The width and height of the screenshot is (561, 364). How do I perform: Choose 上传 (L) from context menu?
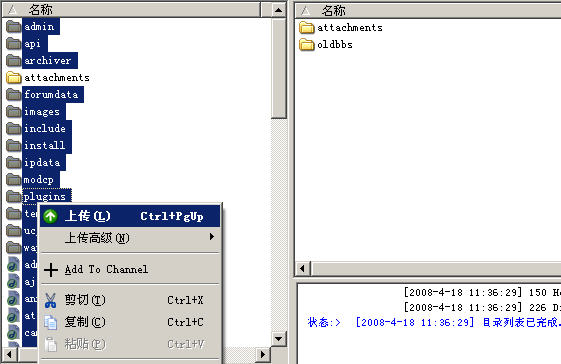click(x=130, y=216)
